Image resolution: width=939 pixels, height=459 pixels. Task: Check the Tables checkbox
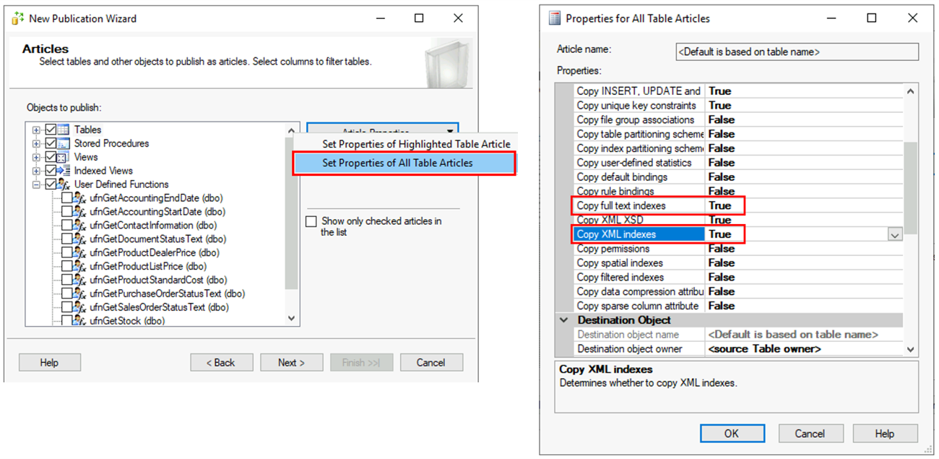pos(50,129)
